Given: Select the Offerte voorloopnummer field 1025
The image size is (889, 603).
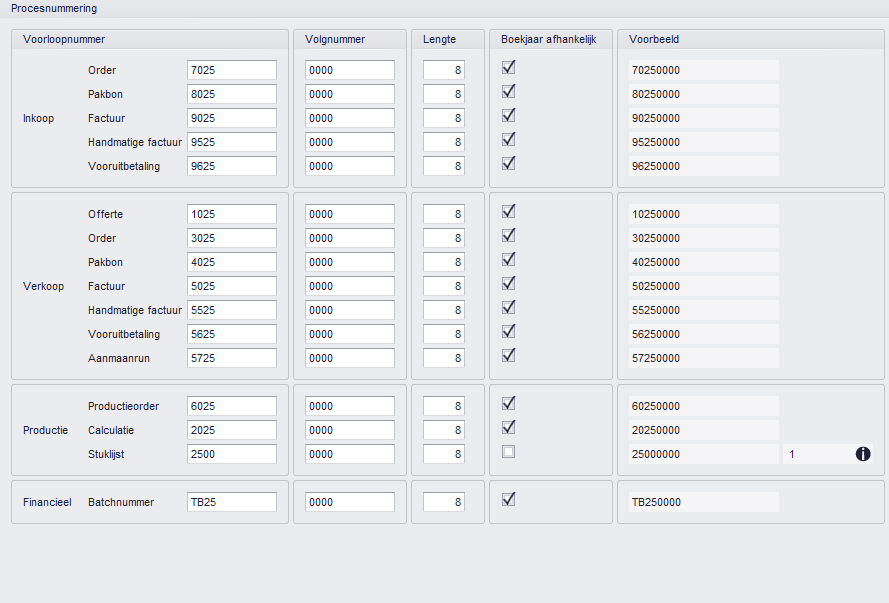Looking at the screenshot, I should coord(232,214).
